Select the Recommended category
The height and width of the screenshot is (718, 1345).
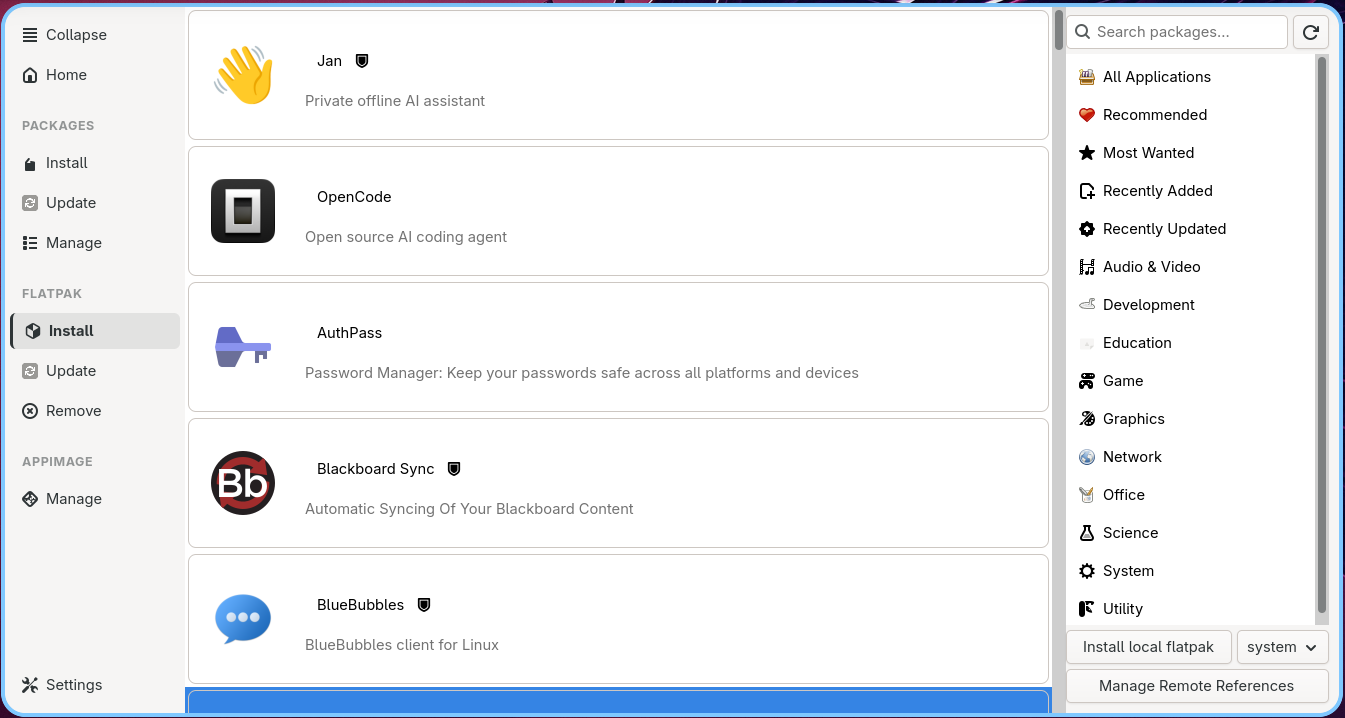(x=1190, y=115)
